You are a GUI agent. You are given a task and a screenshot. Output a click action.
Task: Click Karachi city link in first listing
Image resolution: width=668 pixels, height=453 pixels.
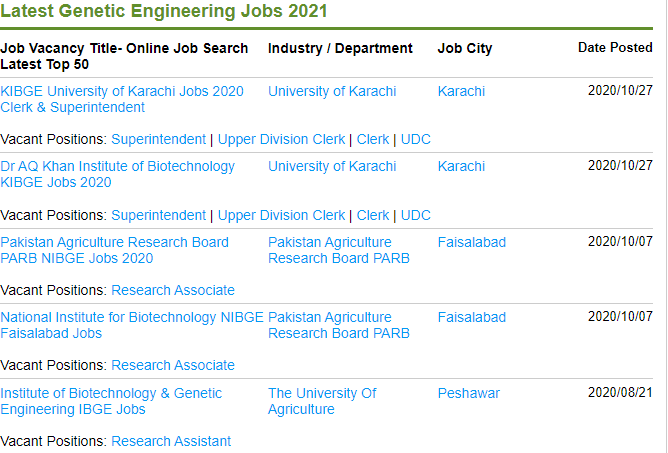(461, 91)
